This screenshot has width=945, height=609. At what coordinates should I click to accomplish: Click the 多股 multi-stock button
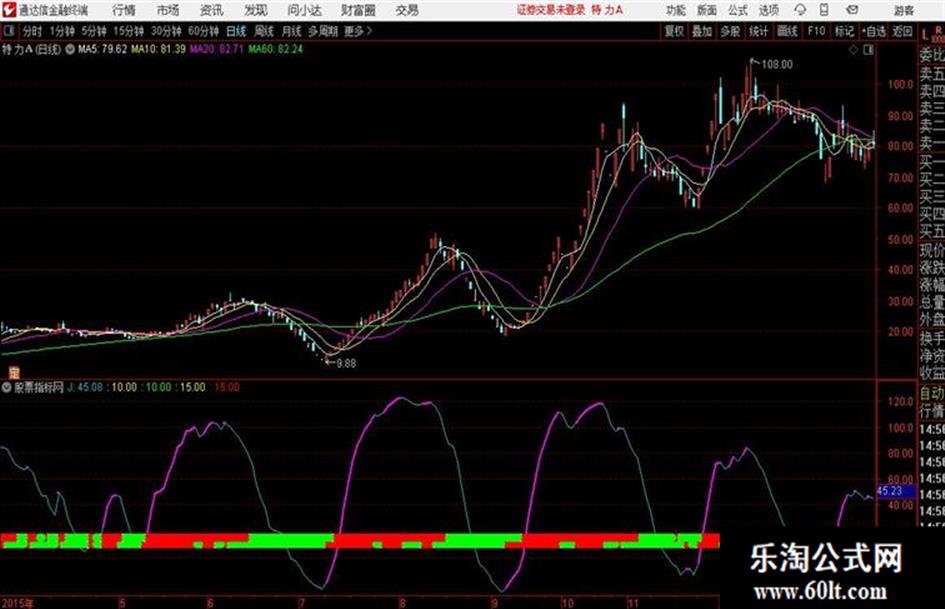point(730,31)
